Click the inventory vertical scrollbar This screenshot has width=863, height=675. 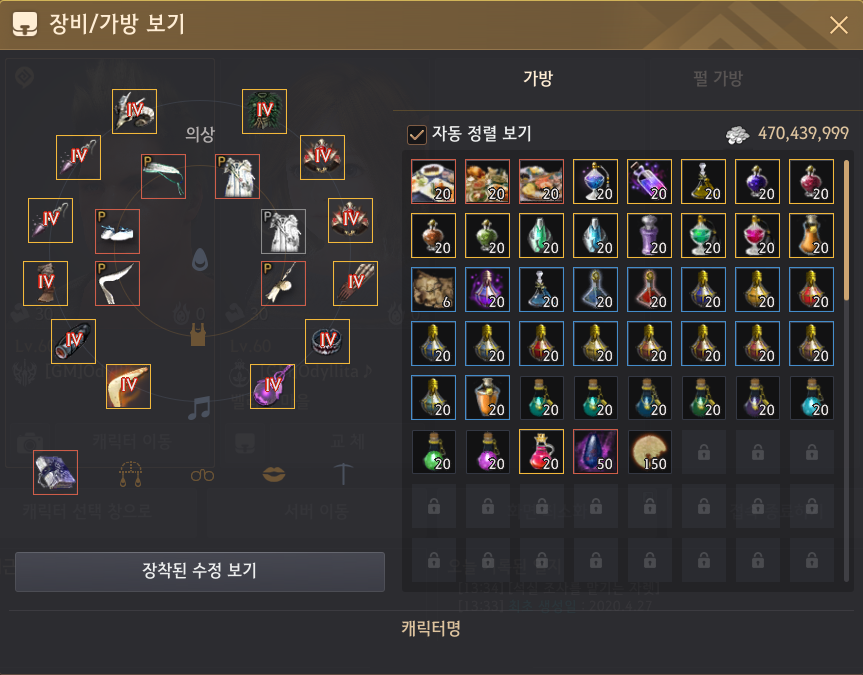point(846,230)
